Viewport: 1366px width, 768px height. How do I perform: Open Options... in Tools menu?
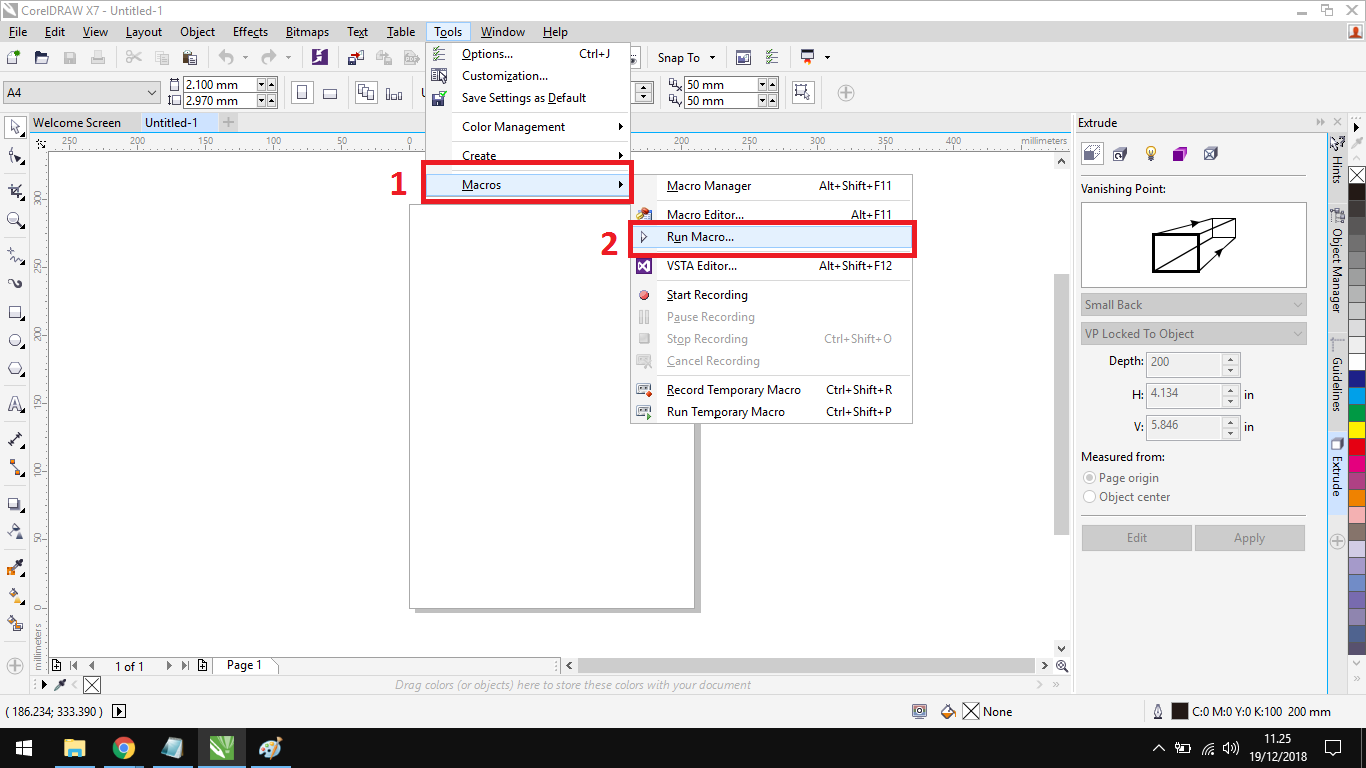(528, 54)
